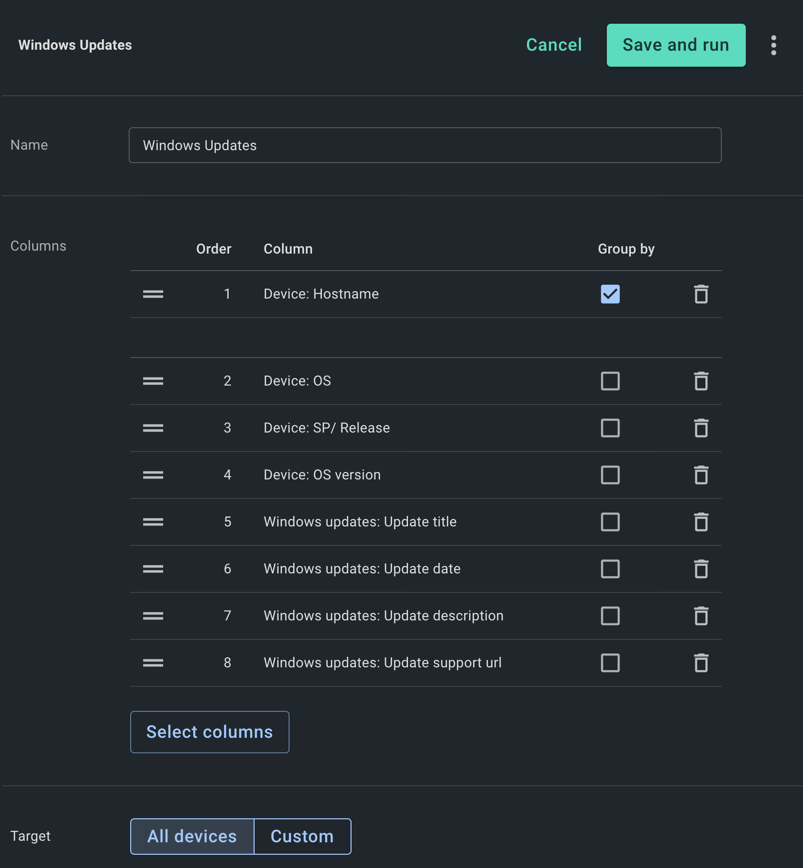Toggle Group by for Update description
Image resolution: width=803 pixels, height=868 pixels.
tap(610, 616)
